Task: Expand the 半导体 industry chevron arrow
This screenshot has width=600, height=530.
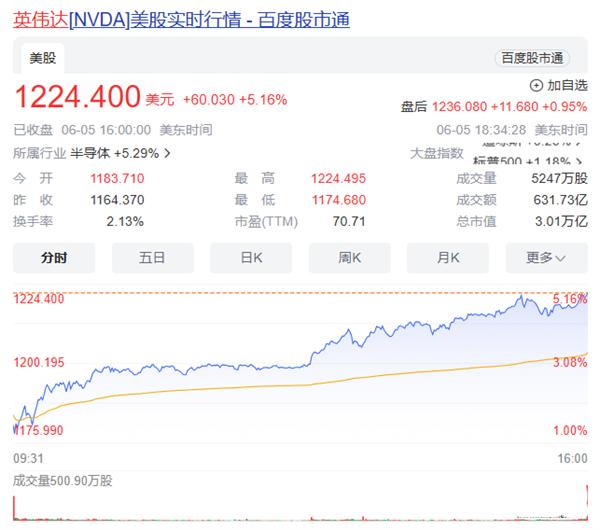Action: coord(167,153)
